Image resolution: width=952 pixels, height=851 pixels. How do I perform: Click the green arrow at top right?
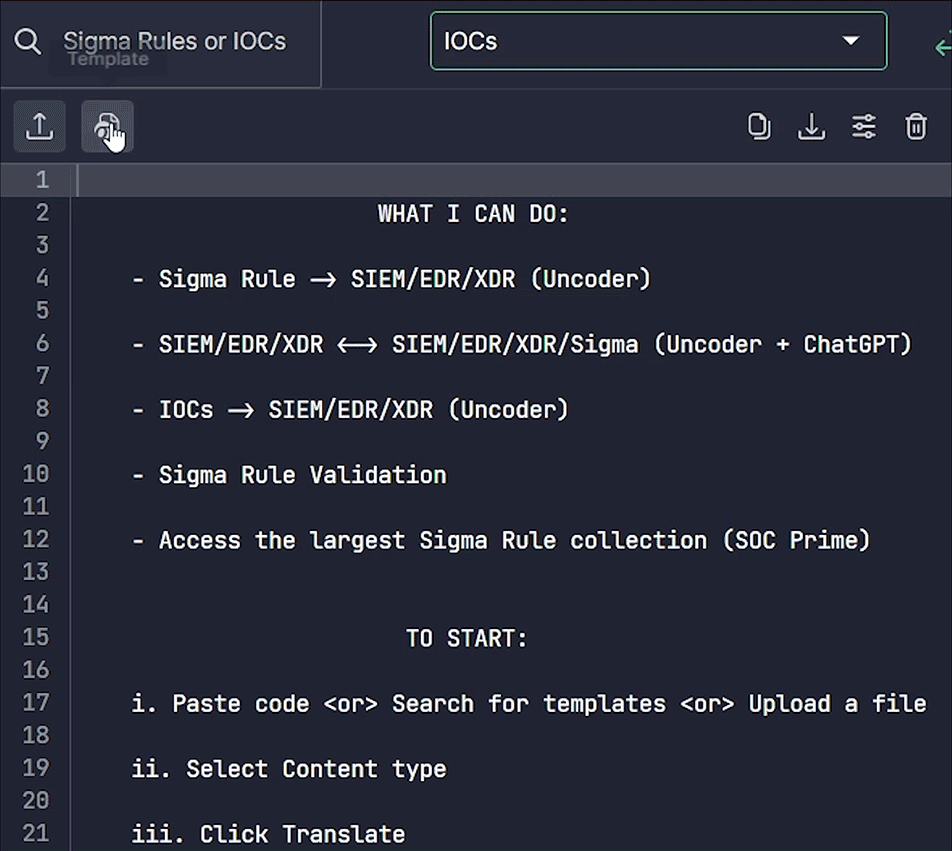(x=941, y=46)
